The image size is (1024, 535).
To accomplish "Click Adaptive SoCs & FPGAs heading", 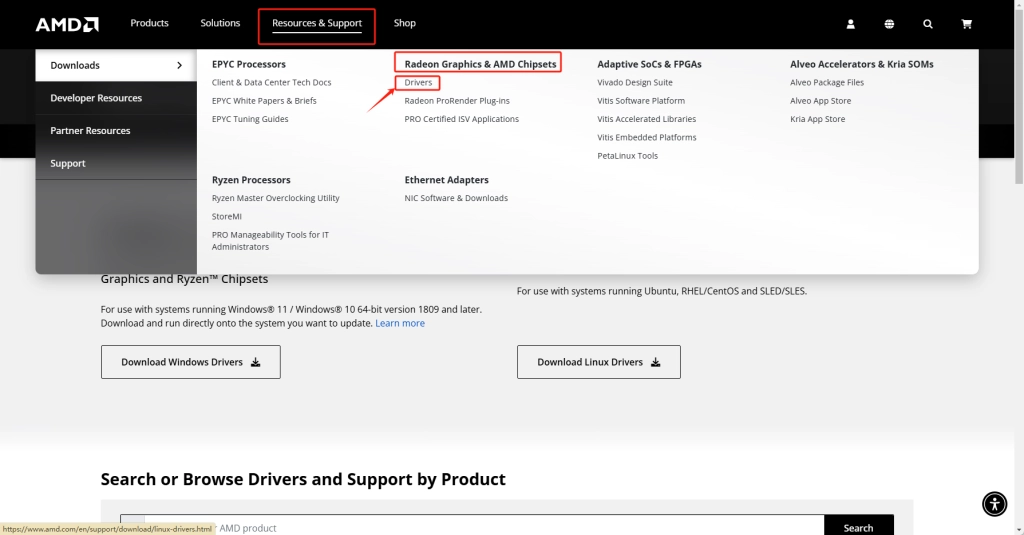I will tap(649, 64).
